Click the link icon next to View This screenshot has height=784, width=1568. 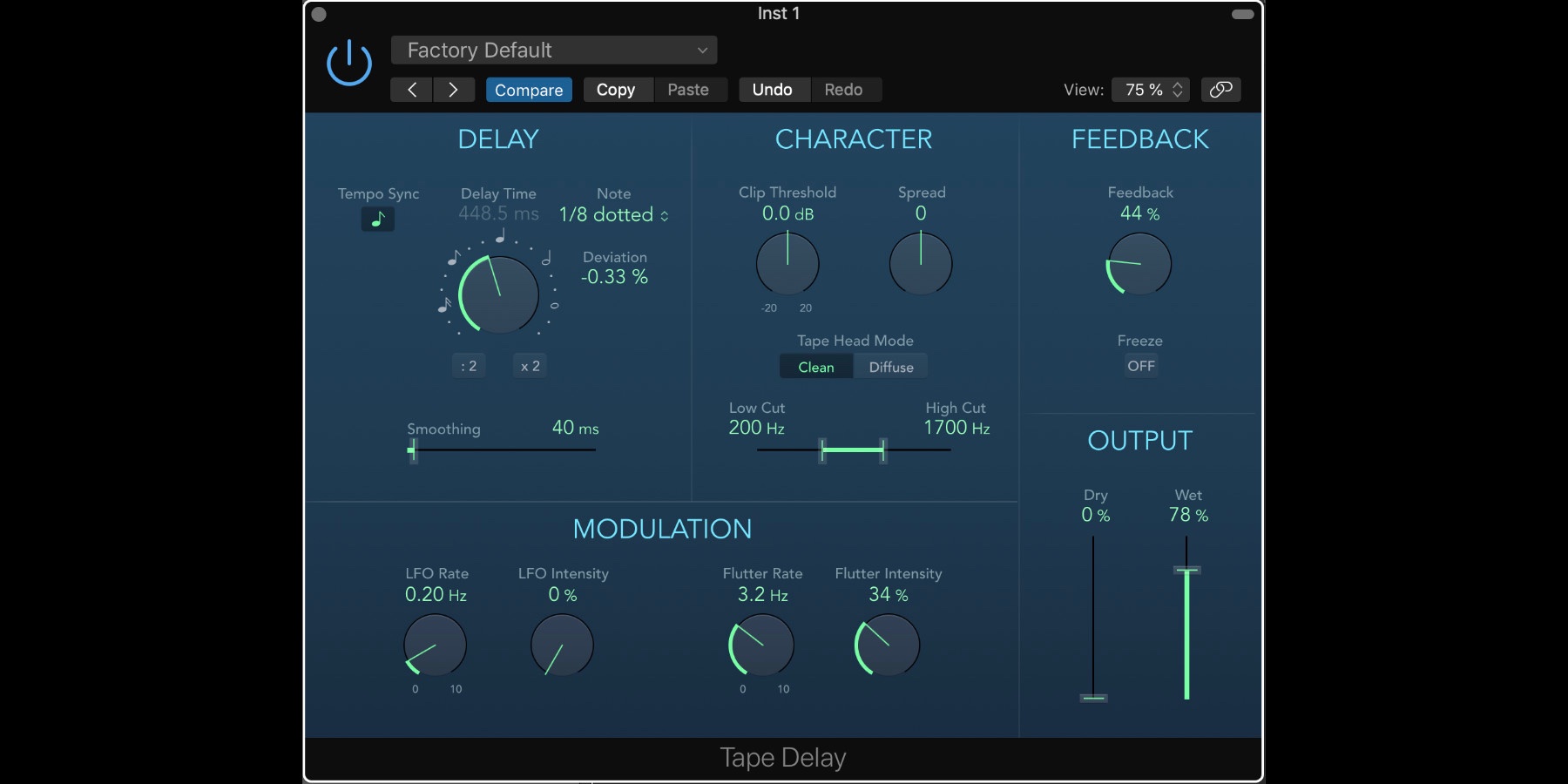[x=1220, y=90]
